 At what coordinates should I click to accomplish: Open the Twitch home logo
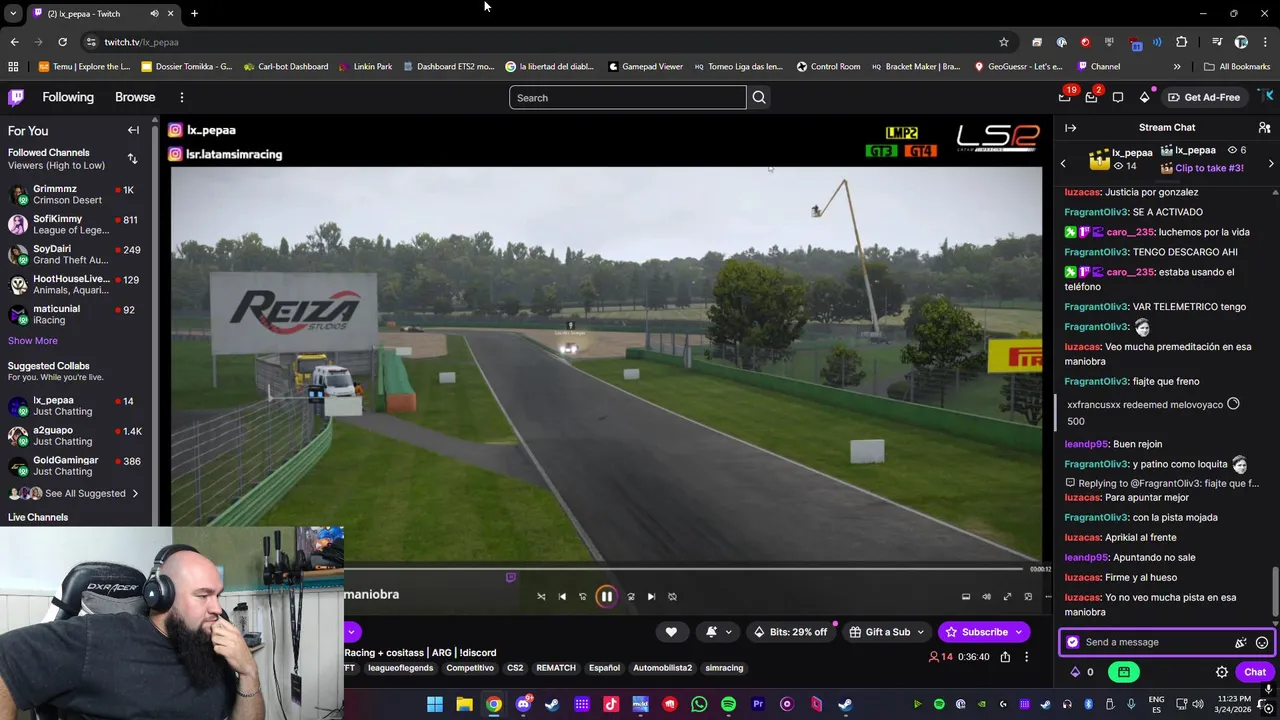16,97
